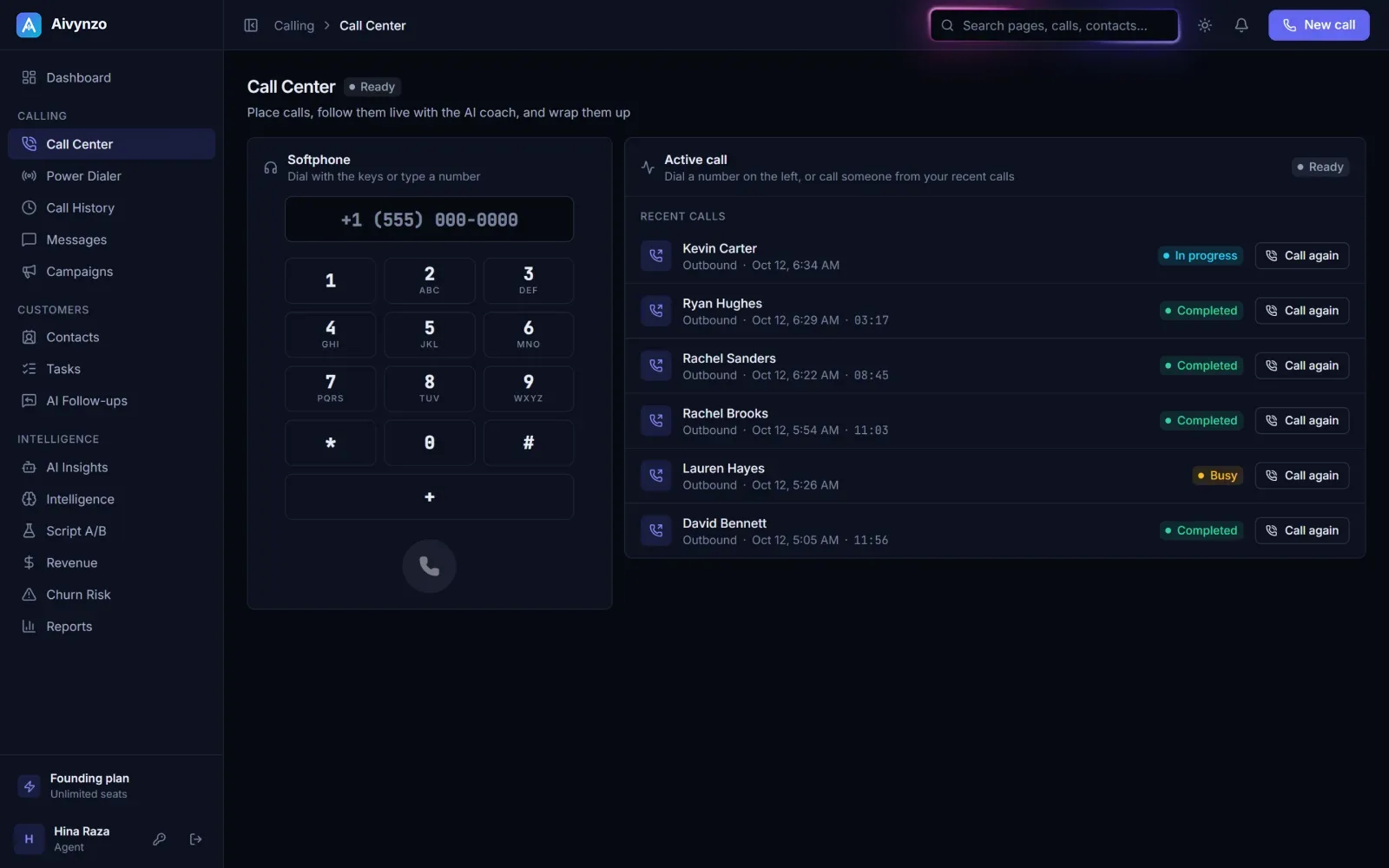Click the Softphone headset icon
The image size is (1389, 868).
[x=271, y=168]
